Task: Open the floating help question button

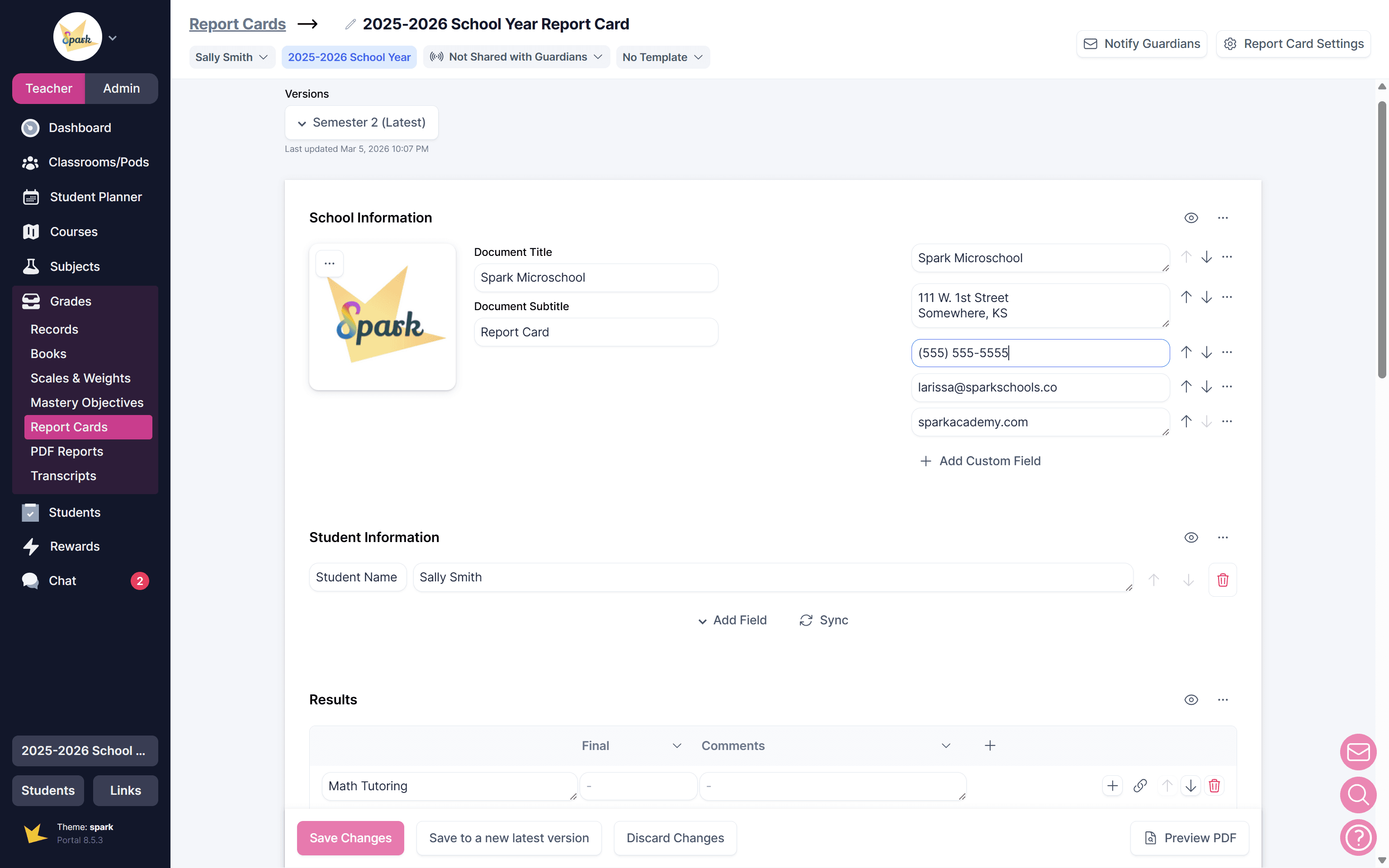Action: point(1358,838)
